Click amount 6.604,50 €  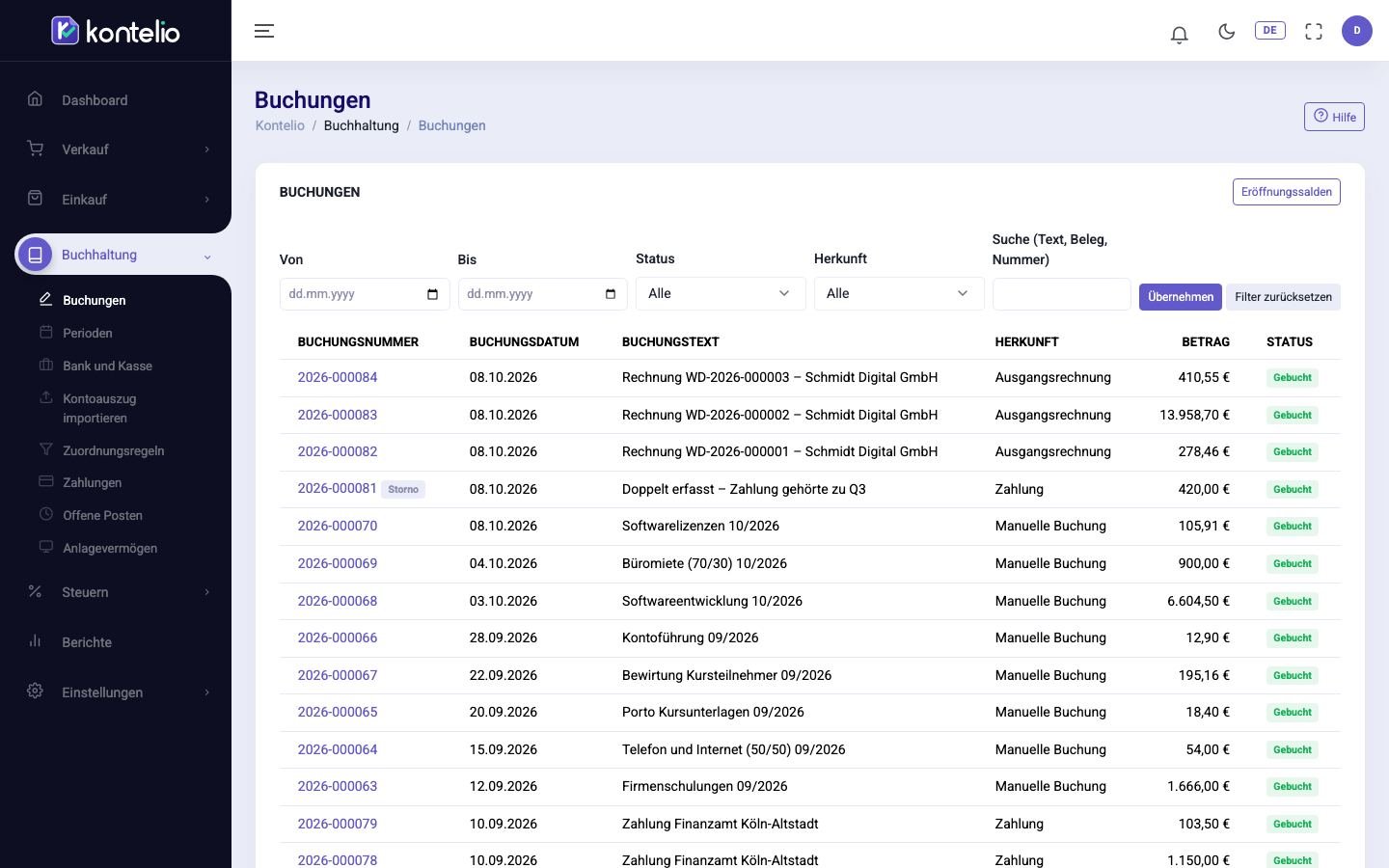(x=1198, y=601)
